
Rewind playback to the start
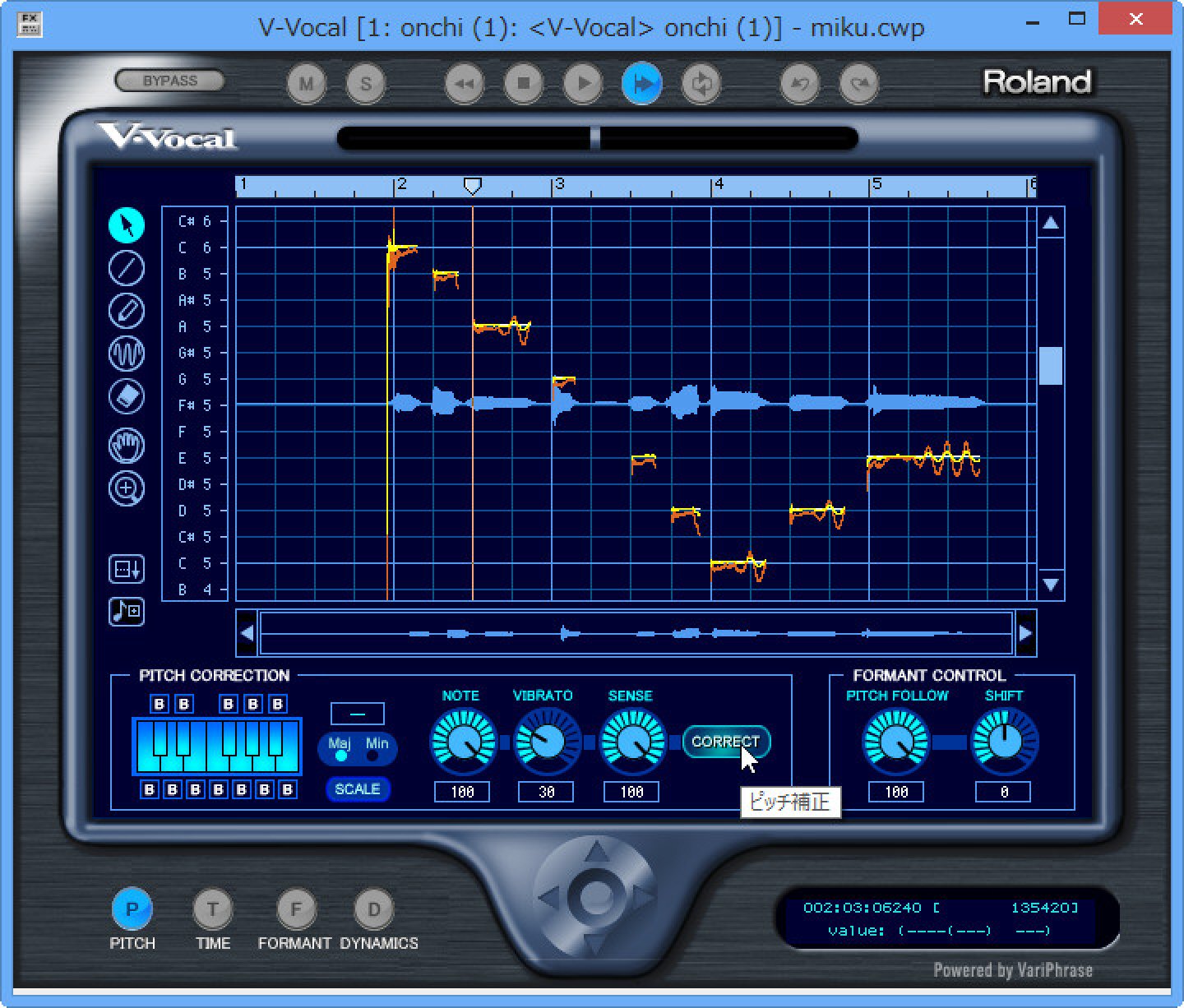465,84
